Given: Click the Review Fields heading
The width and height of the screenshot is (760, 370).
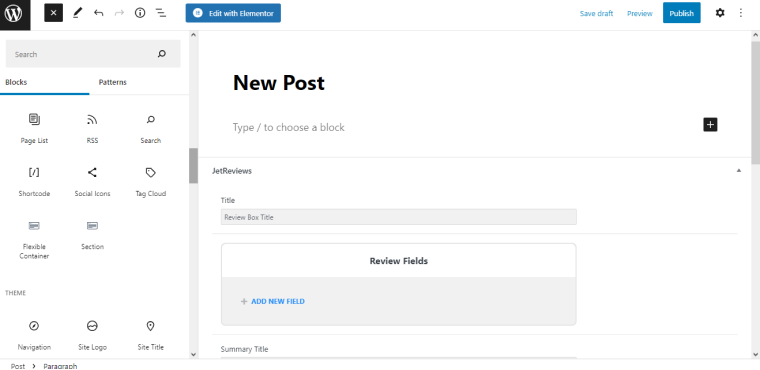Looking at the screenshot, I should pyautogui.click(x=398, y=261).
